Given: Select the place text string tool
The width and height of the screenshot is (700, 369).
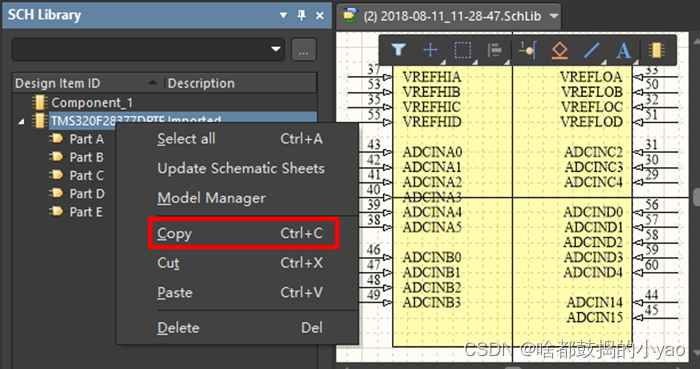Looking at the screenshot, I should pyautogui.click(x=624, y=50).
